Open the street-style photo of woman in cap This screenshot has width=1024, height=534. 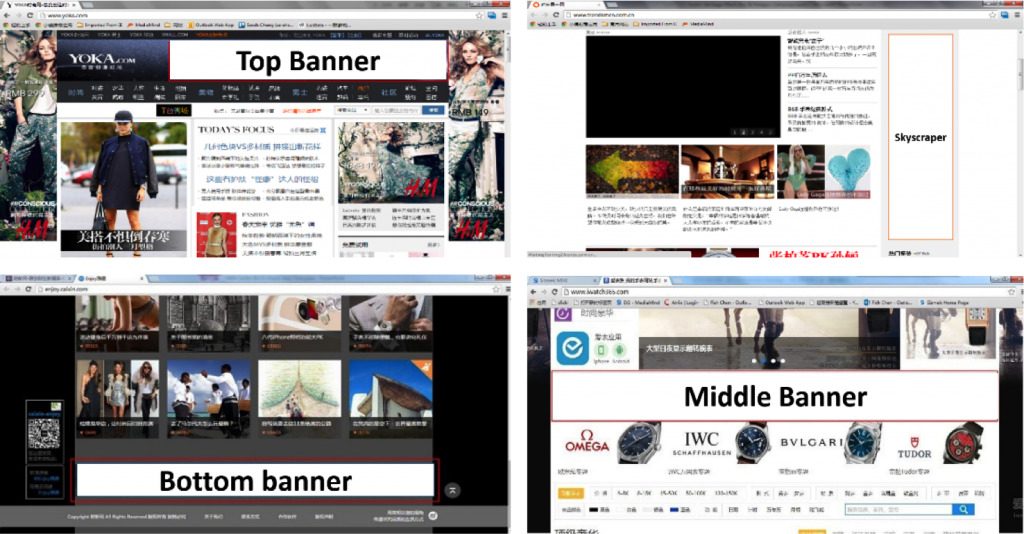(123, 189)
